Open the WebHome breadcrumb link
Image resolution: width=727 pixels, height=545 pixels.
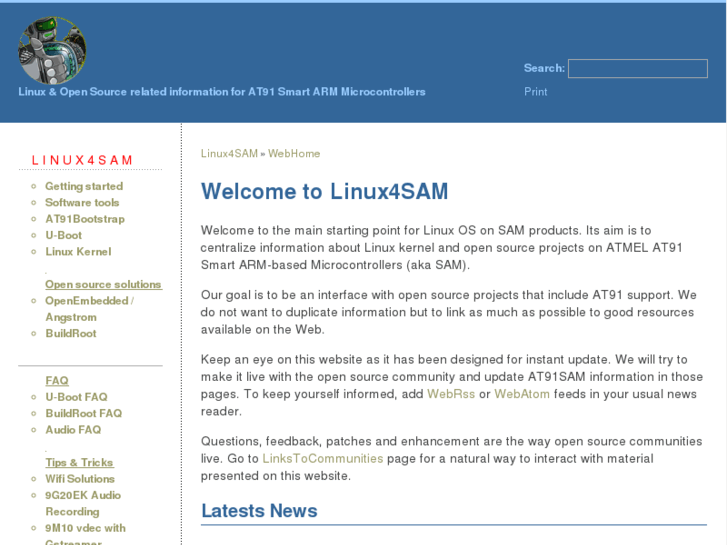point(294,154)
